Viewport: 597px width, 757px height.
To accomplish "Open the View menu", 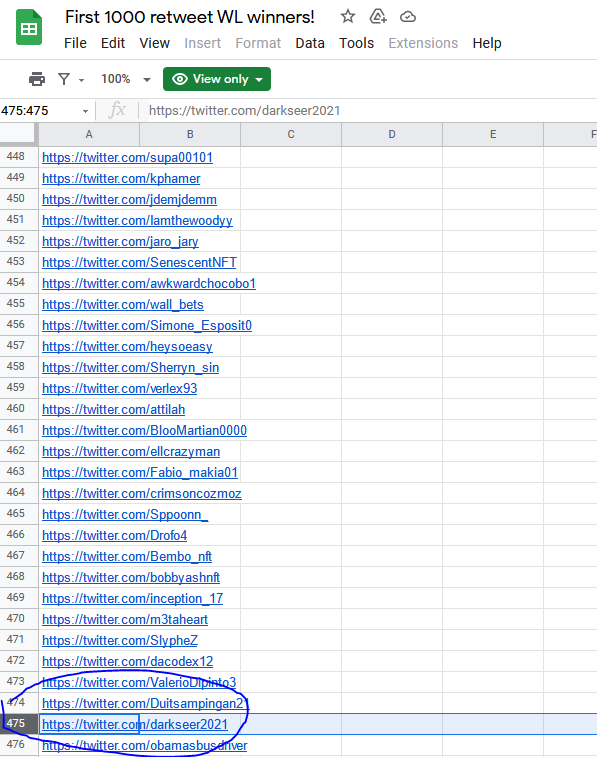I will [154, 43].
